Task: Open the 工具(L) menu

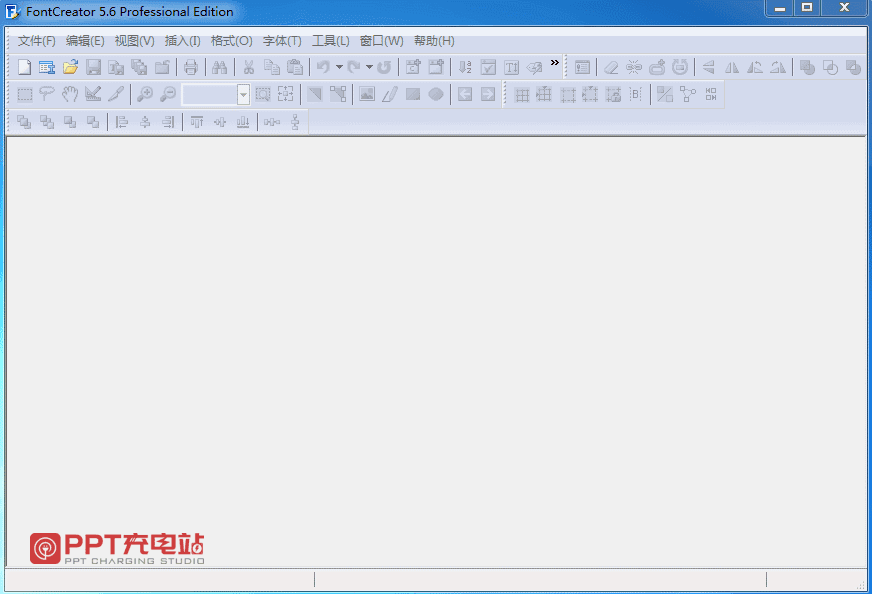Action: (330, 41)
